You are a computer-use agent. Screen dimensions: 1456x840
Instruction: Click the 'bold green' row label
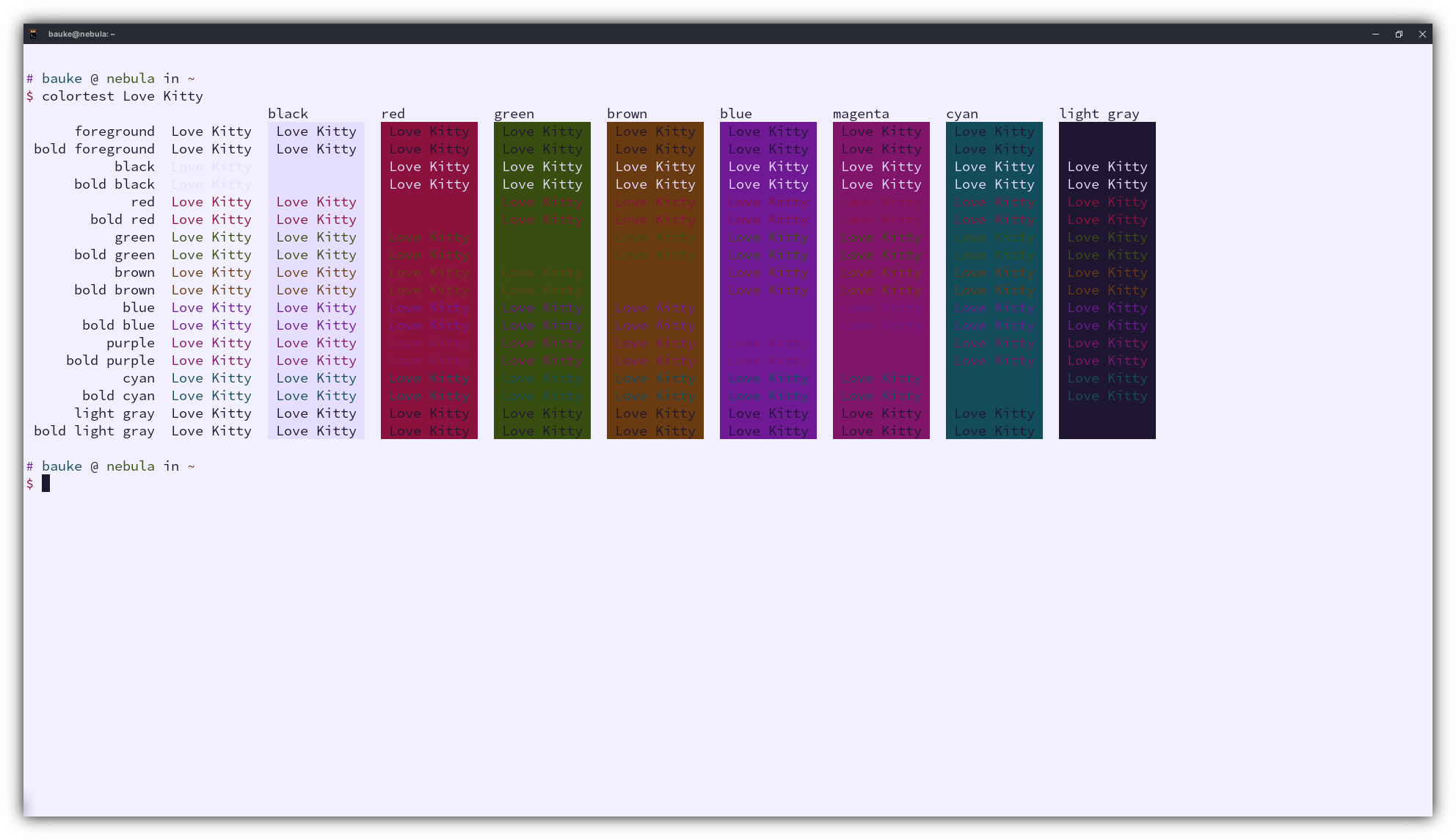pyautogui.click(x=114, y=255)
